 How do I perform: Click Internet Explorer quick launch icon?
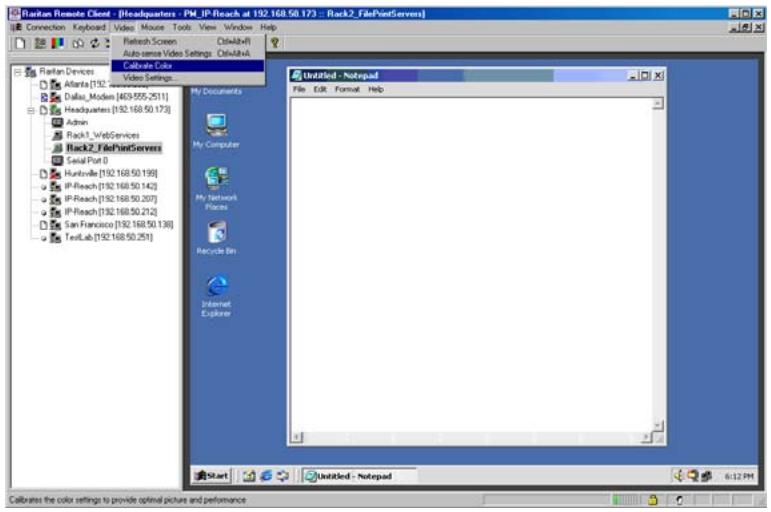coord(266,476)
